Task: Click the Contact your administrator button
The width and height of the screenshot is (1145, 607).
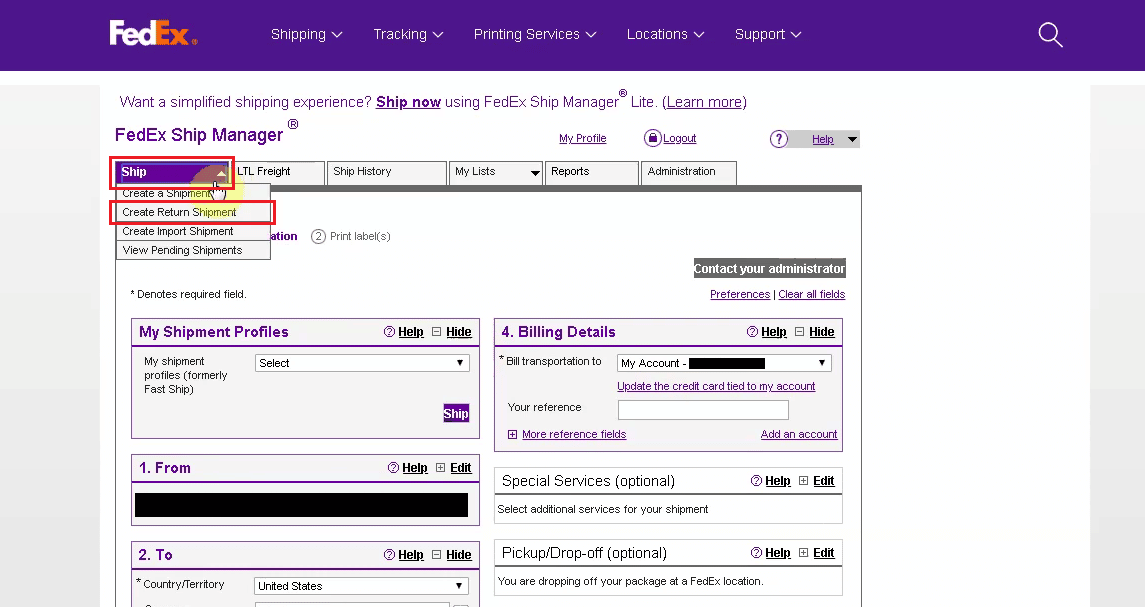Action: (770, 269)
